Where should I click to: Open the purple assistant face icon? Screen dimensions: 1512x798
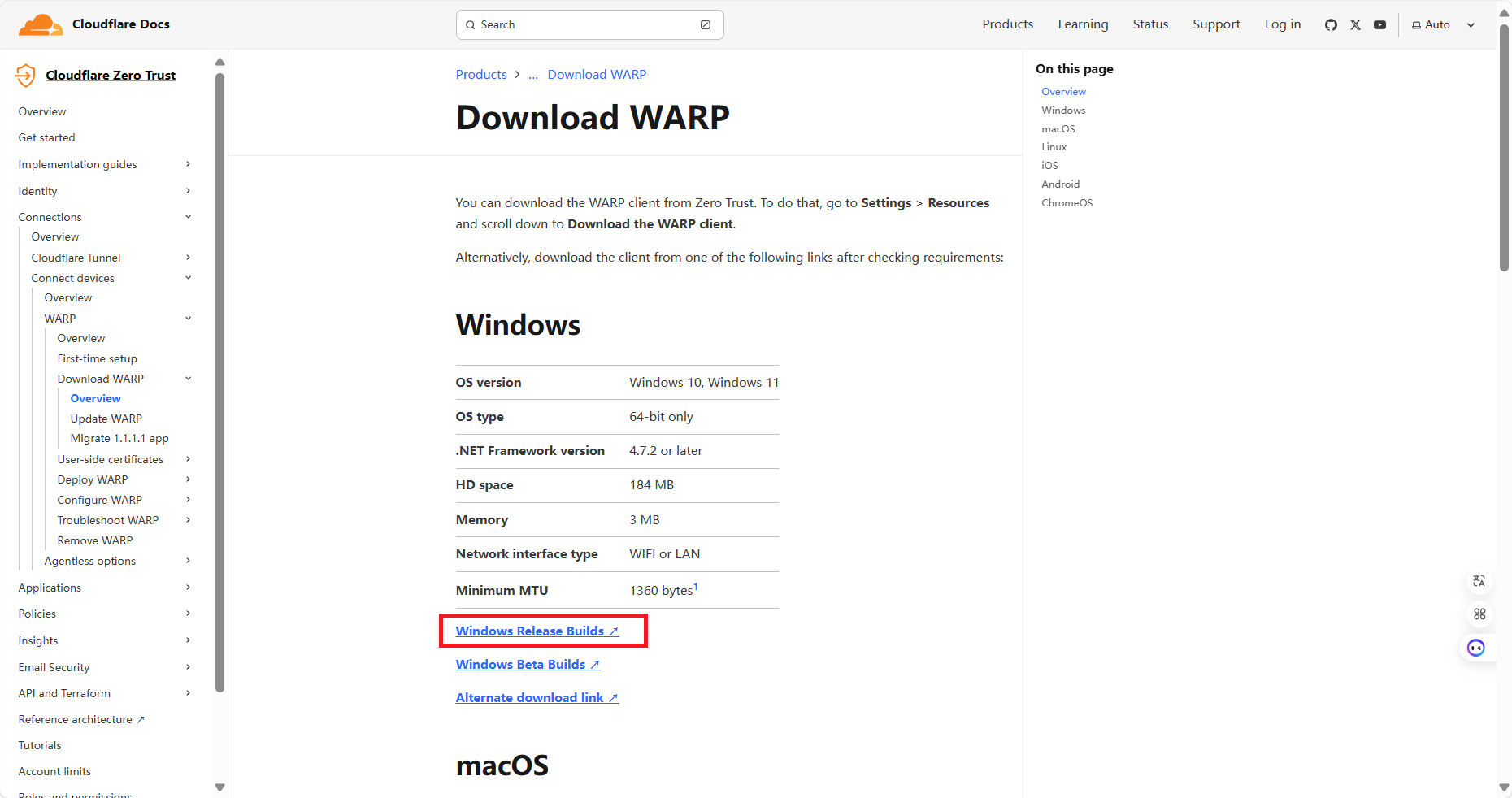coord(1476,648)
